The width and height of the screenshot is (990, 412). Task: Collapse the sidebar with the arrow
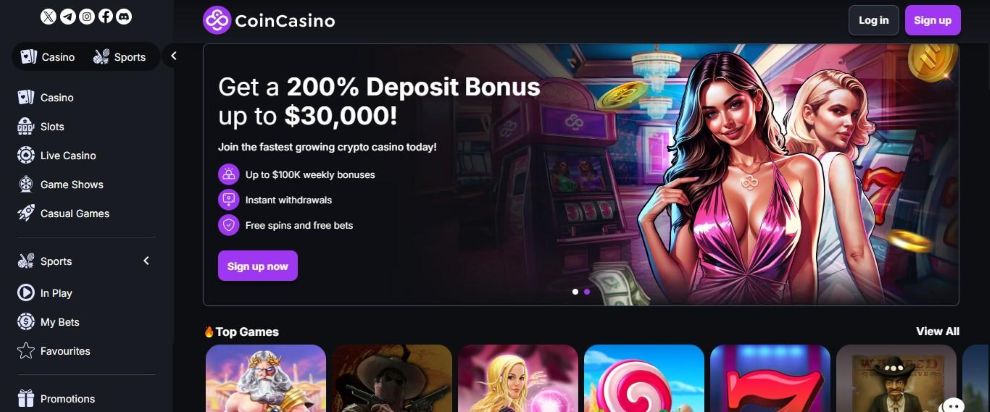click(173, 56)
